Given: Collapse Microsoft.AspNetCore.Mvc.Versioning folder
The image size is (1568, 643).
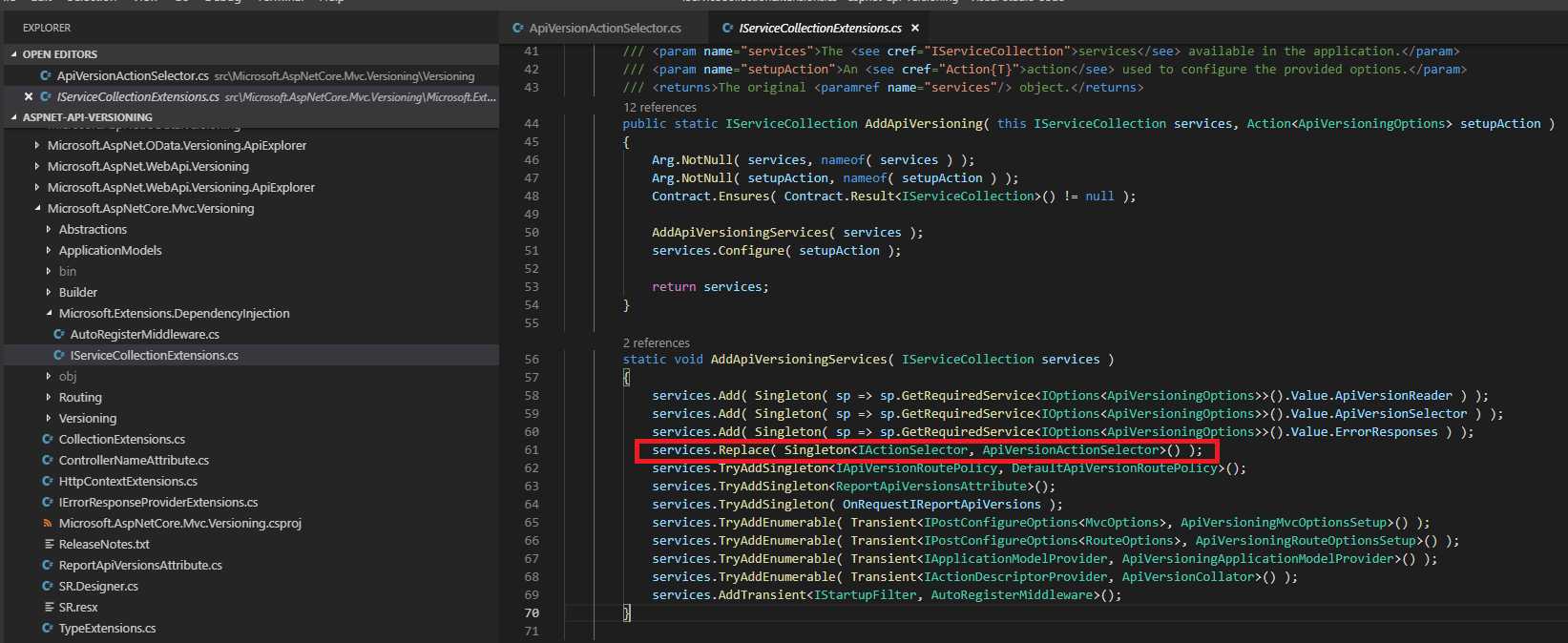Looking at the screenshot, I should tap(37, 208).
